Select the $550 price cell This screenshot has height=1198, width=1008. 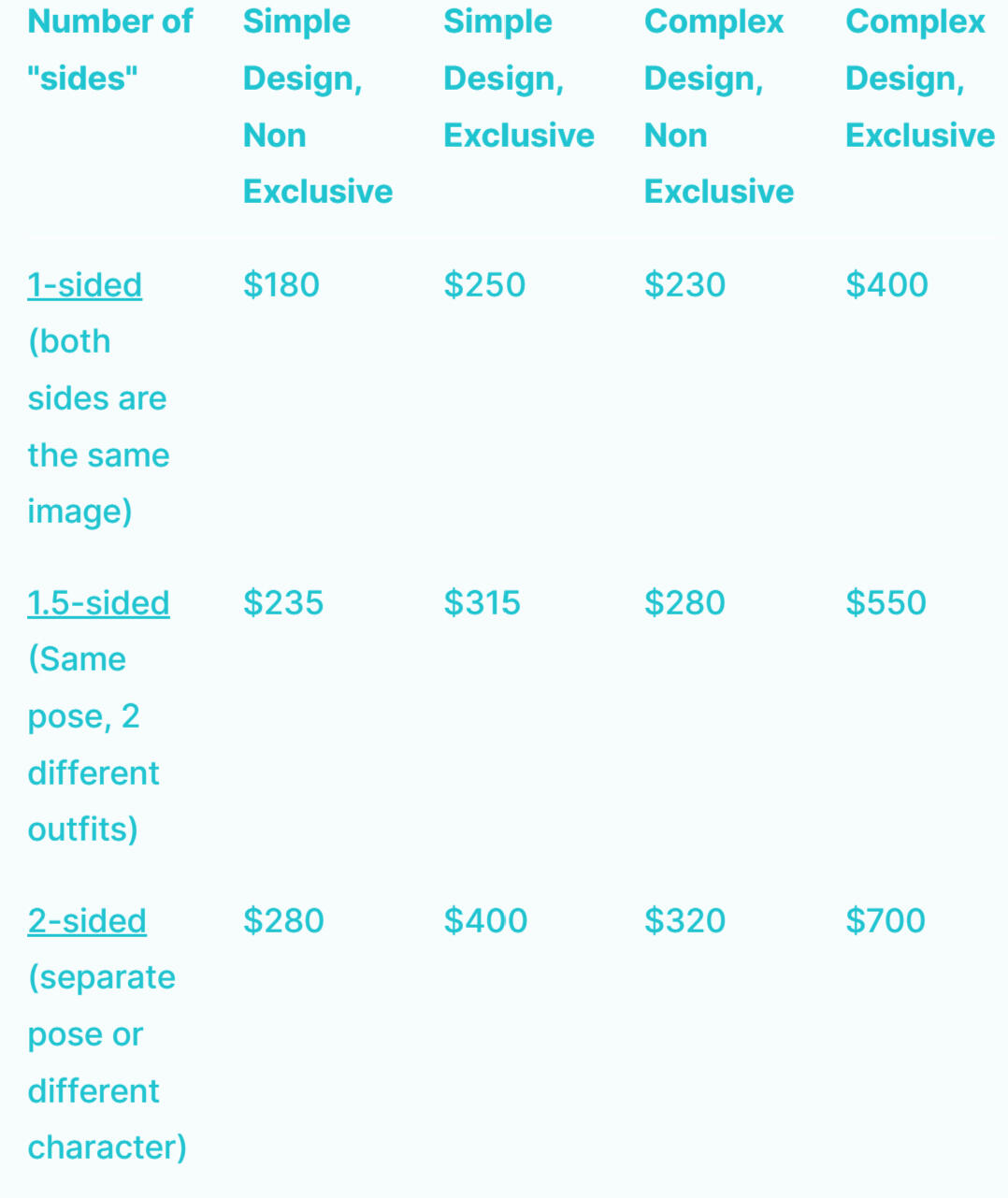click(x=886, y=603)
